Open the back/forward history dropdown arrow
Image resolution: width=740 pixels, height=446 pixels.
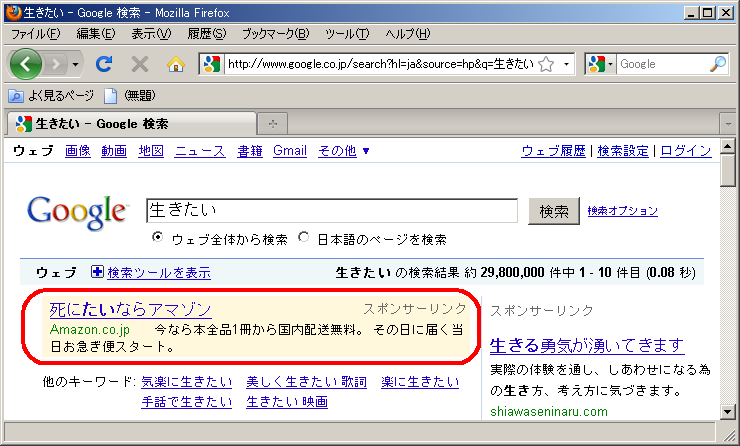click(x=75, y=64)
